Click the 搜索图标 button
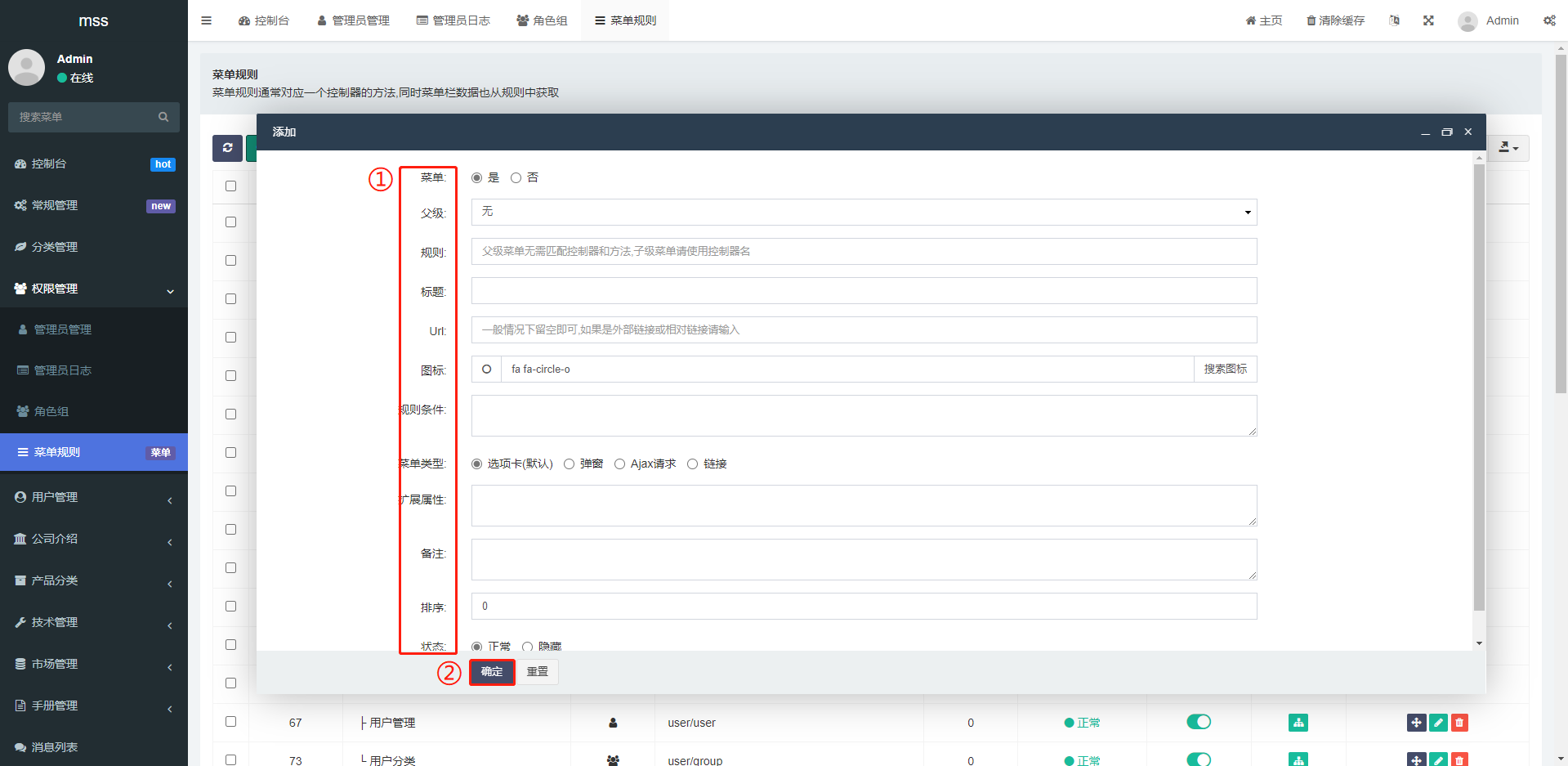1568x766 pixels. coord(1225,370)
